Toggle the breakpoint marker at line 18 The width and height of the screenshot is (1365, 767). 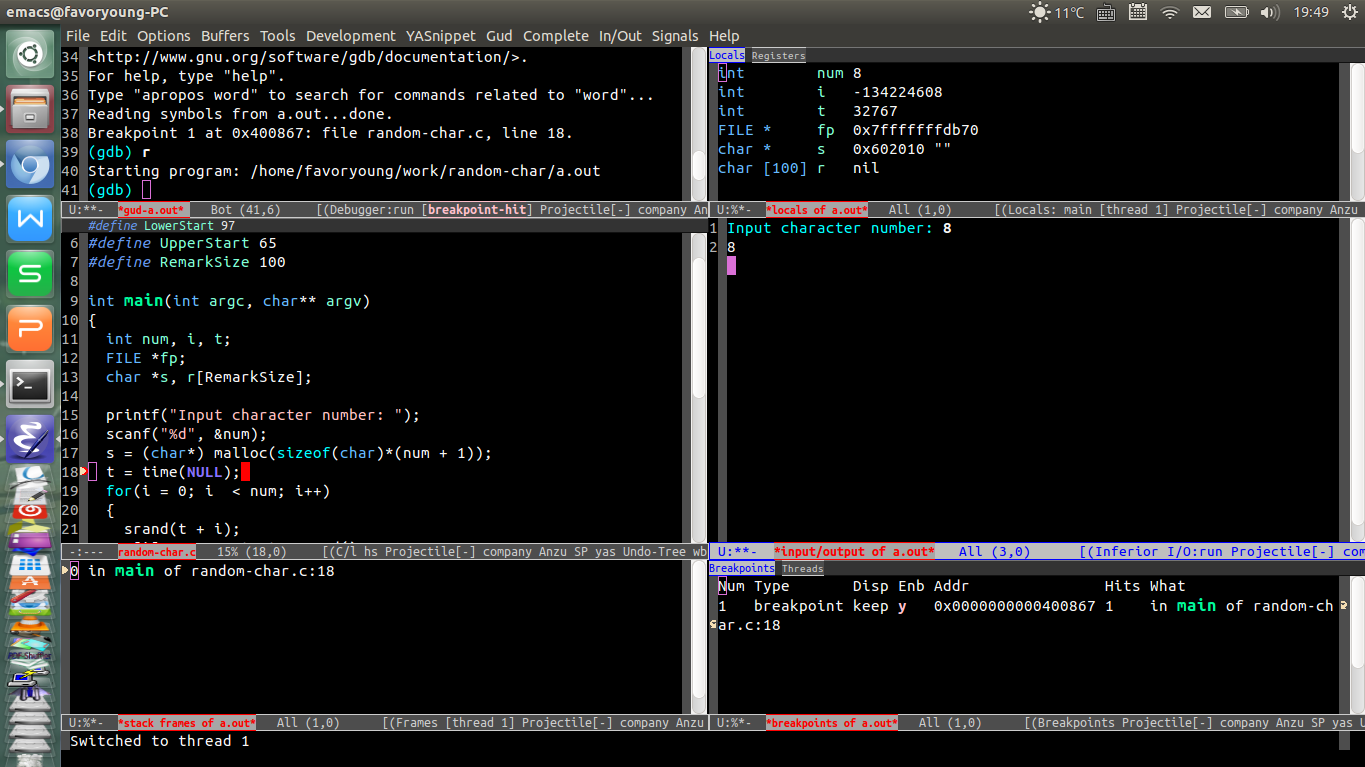(x=84, y=472)
